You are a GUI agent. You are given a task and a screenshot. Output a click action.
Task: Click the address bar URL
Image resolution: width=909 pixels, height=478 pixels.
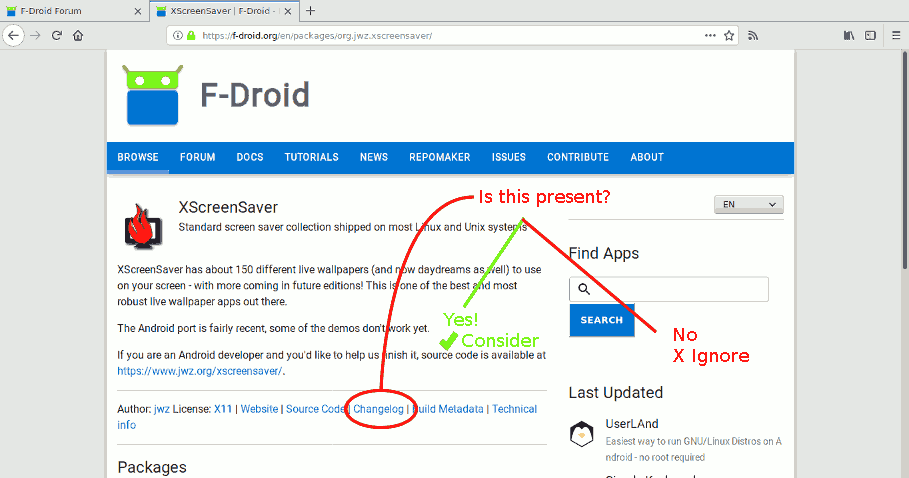pos(317,35)
